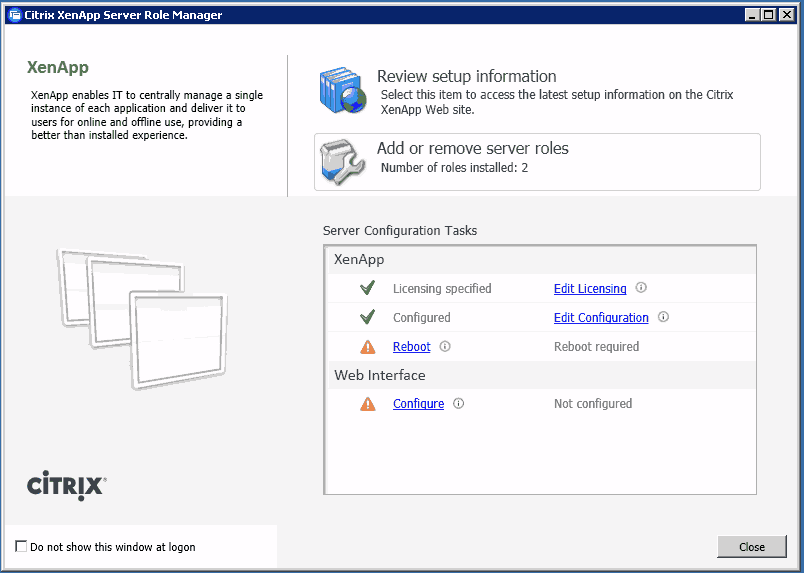Screen dimensions: 804x573
Task: Enable Do not show this window at logon
Action: coord(21,546)
